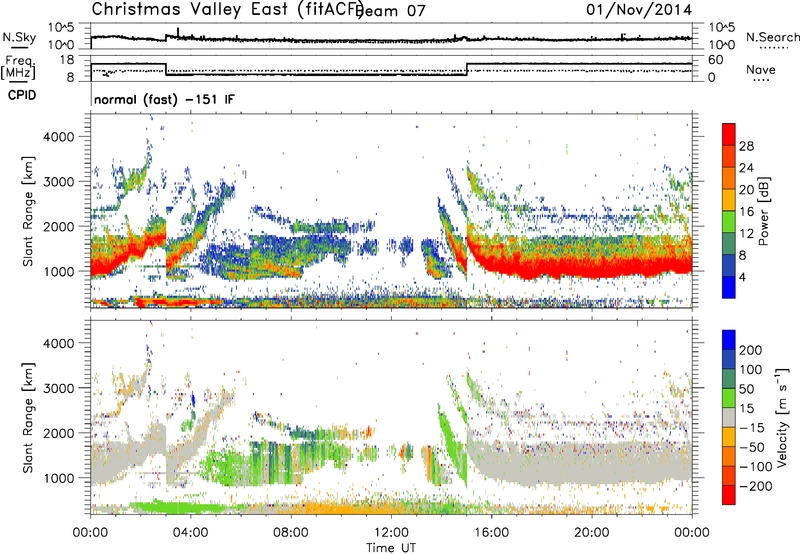Click the power colorbar '4' label

742,277
